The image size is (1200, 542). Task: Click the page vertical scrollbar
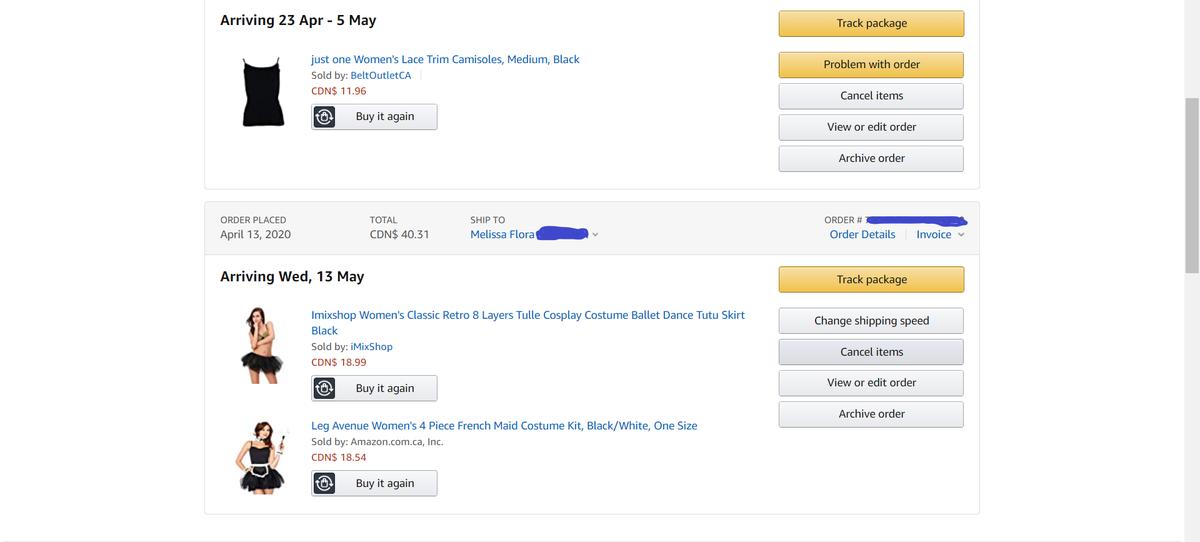coord(1191,185)
